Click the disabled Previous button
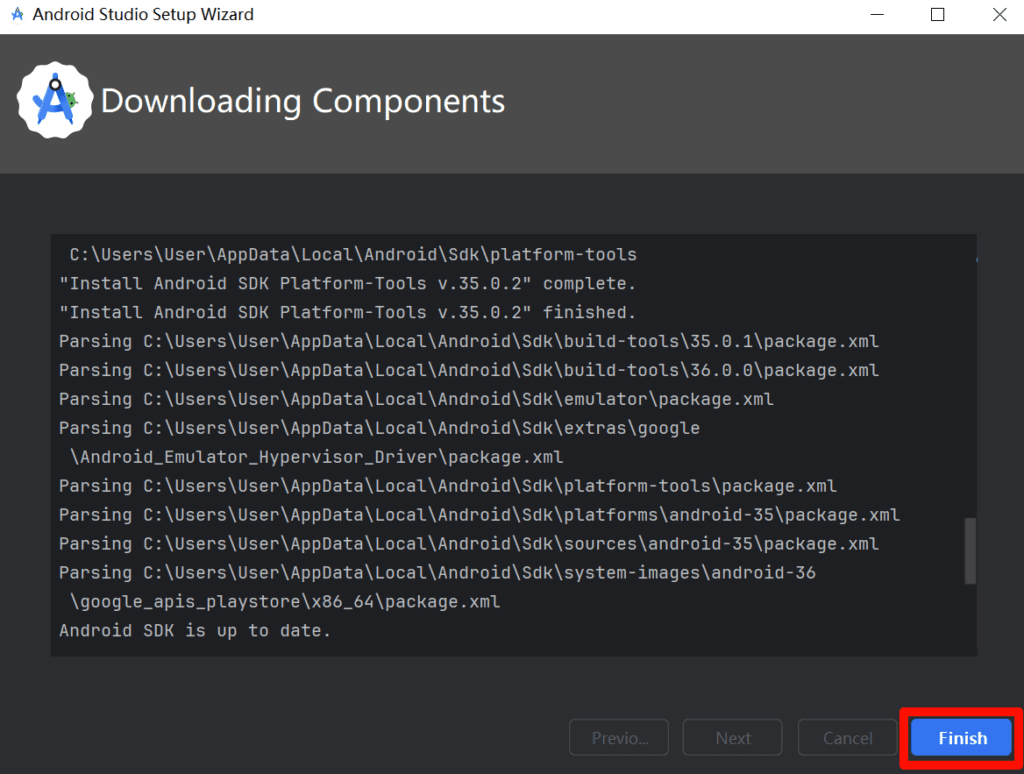This screenshot has width=1024, height=774. click(x=619, y=738)
